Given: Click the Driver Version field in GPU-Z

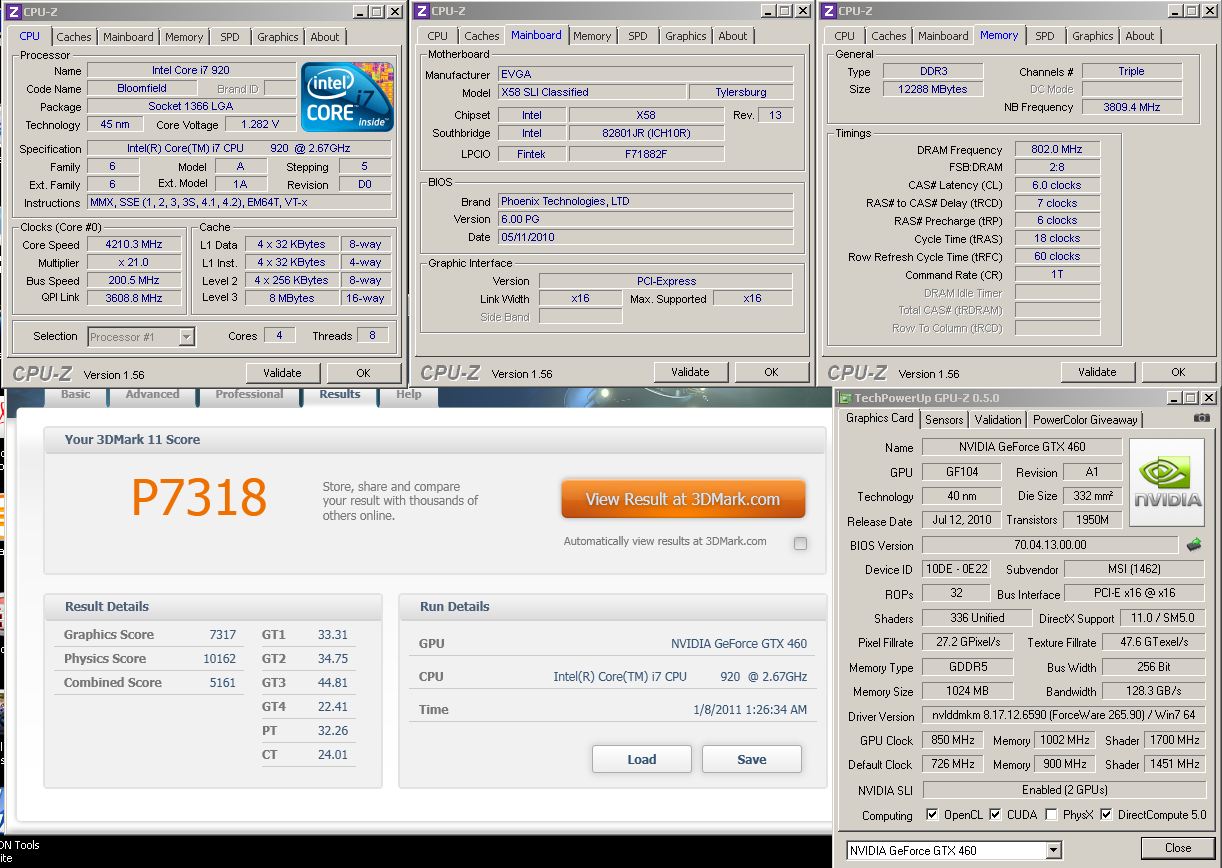Looking at the screenshot, I should click(x=1063, y=716).
